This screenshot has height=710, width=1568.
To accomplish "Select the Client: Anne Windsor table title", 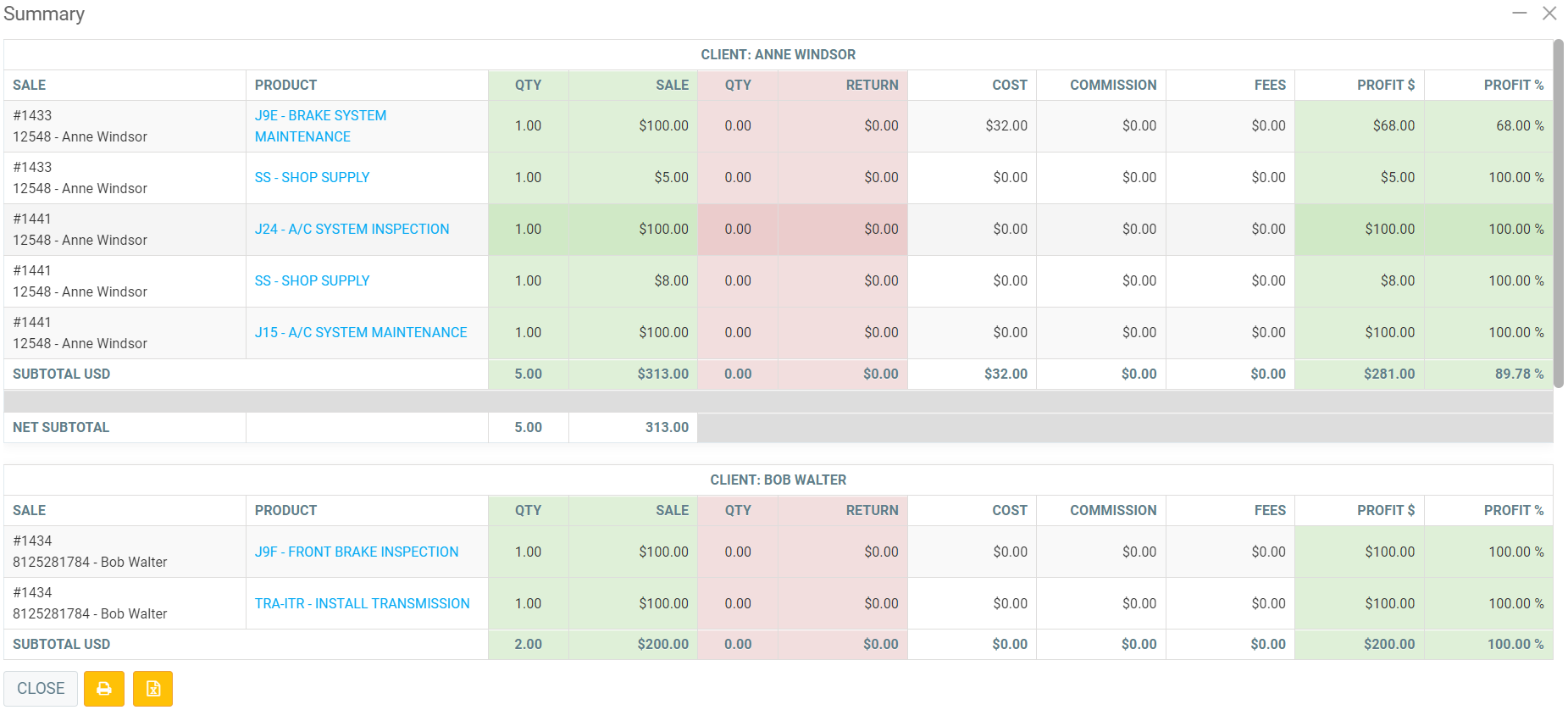I will (x=778, y=54).
